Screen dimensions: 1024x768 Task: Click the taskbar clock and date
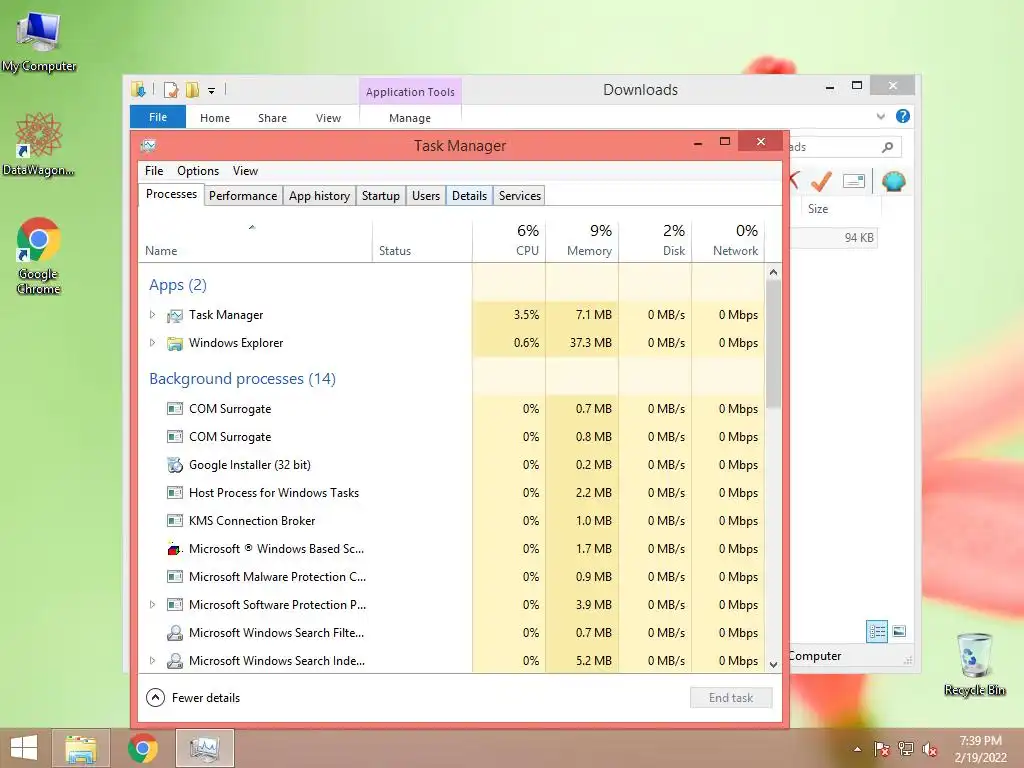point(980,749)
